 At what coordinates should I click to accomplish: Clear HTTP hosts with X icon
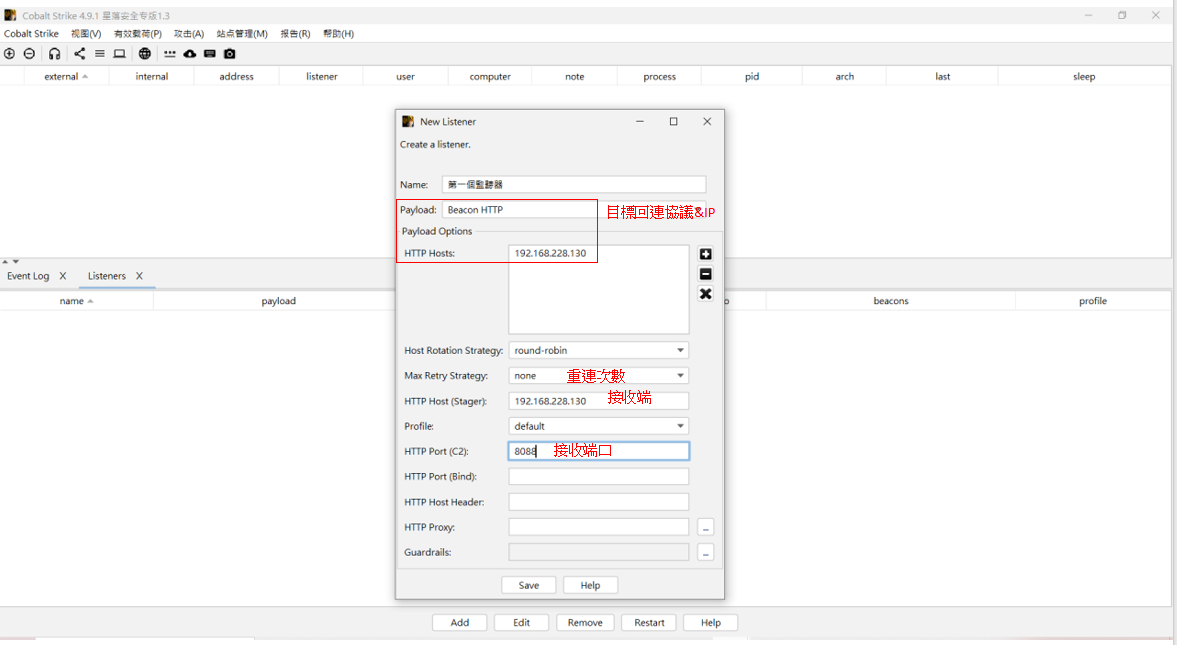(706, 294)
